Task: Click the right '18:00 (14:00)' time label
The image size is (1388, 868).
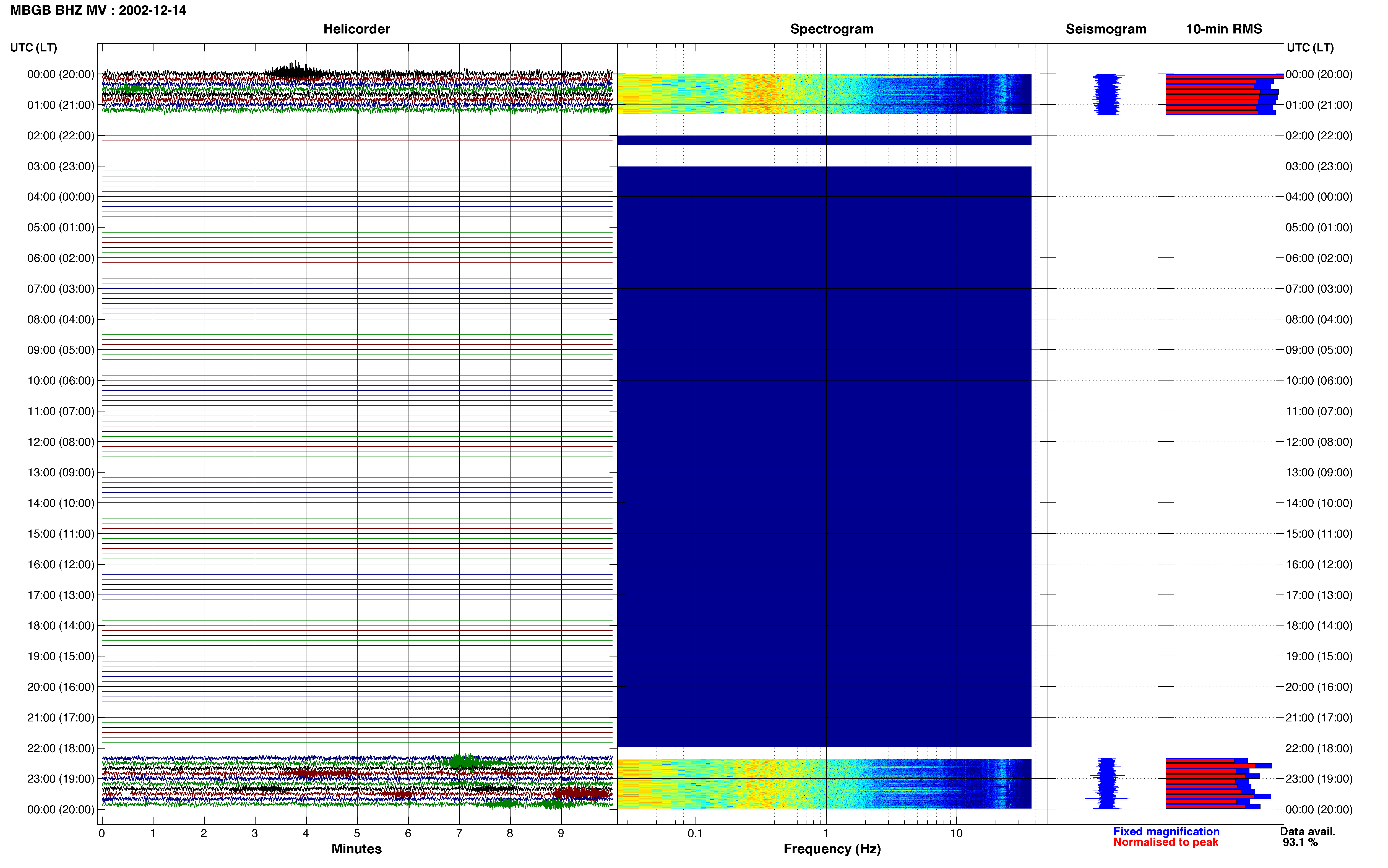Action: (1319, 626)
